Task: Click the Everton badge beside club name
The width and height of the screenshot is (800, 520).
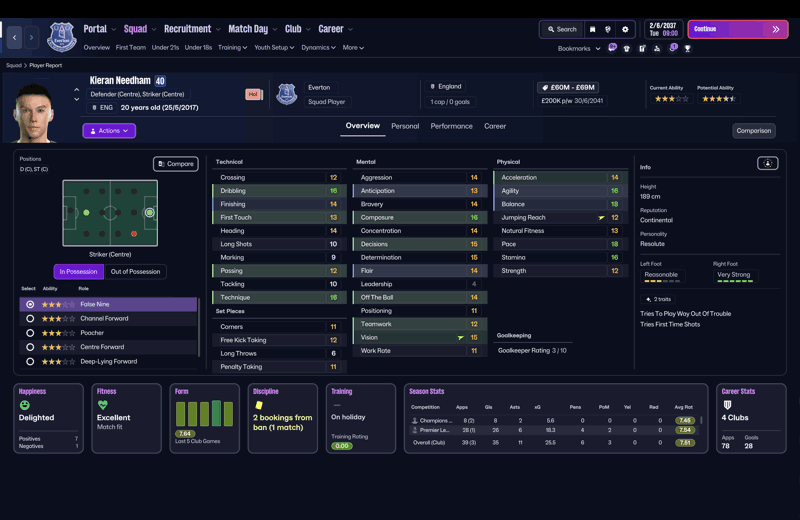Action: coord(287,94)
